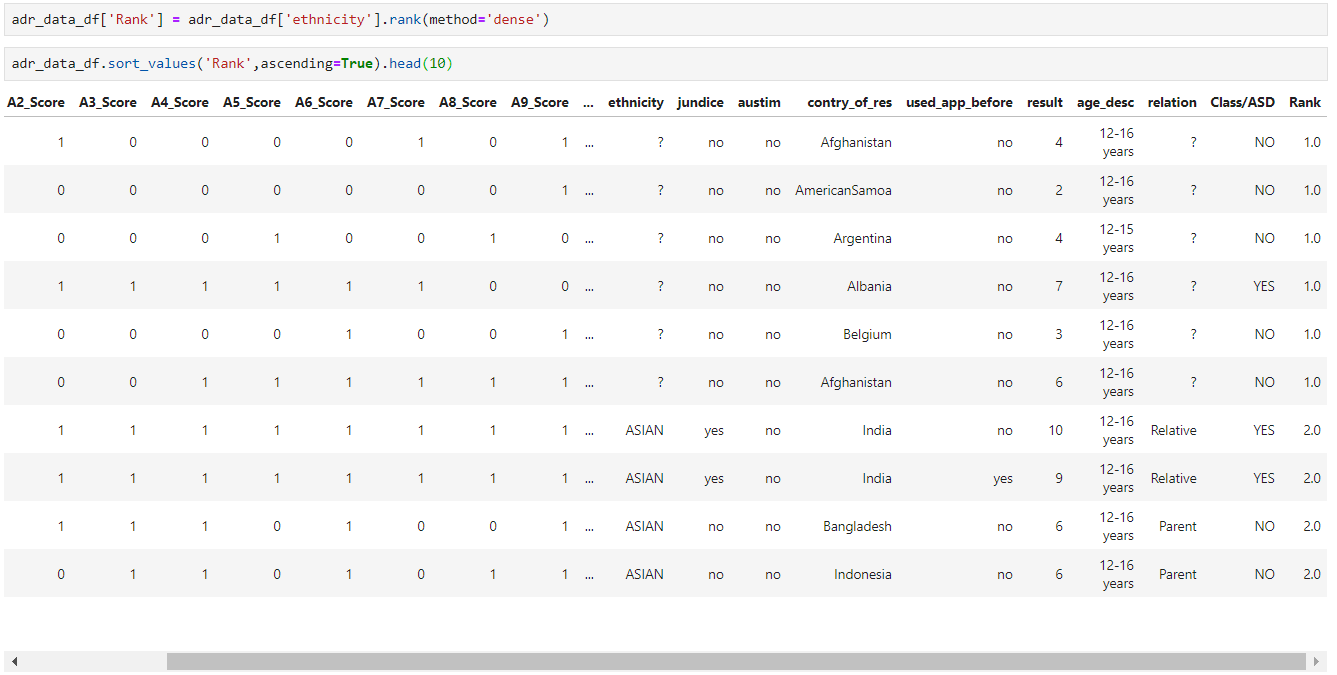Click the Rank column header

pos(1305,102)
